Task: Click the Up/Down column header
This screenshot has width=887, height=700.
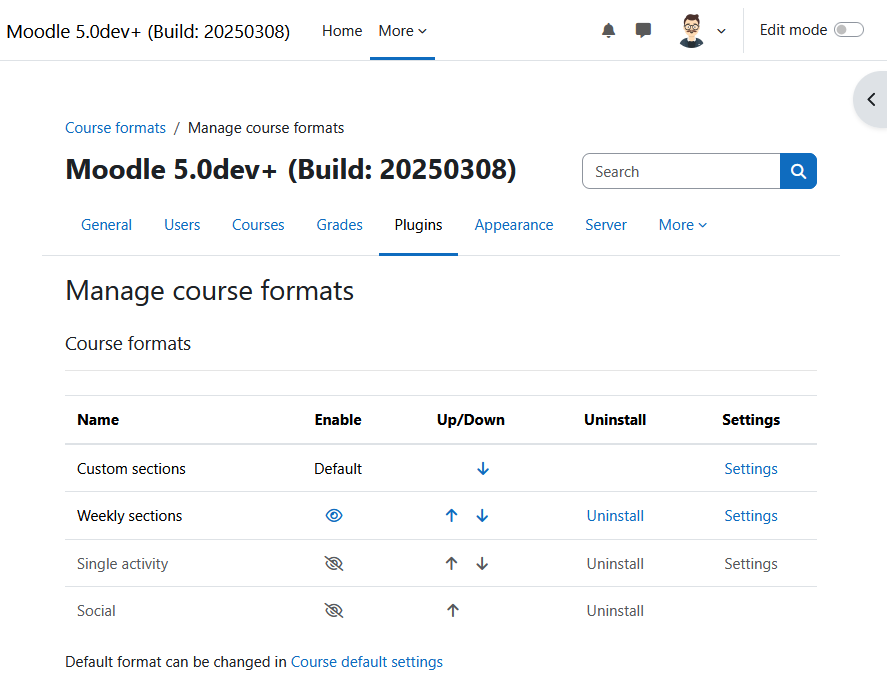Action: 471,420
